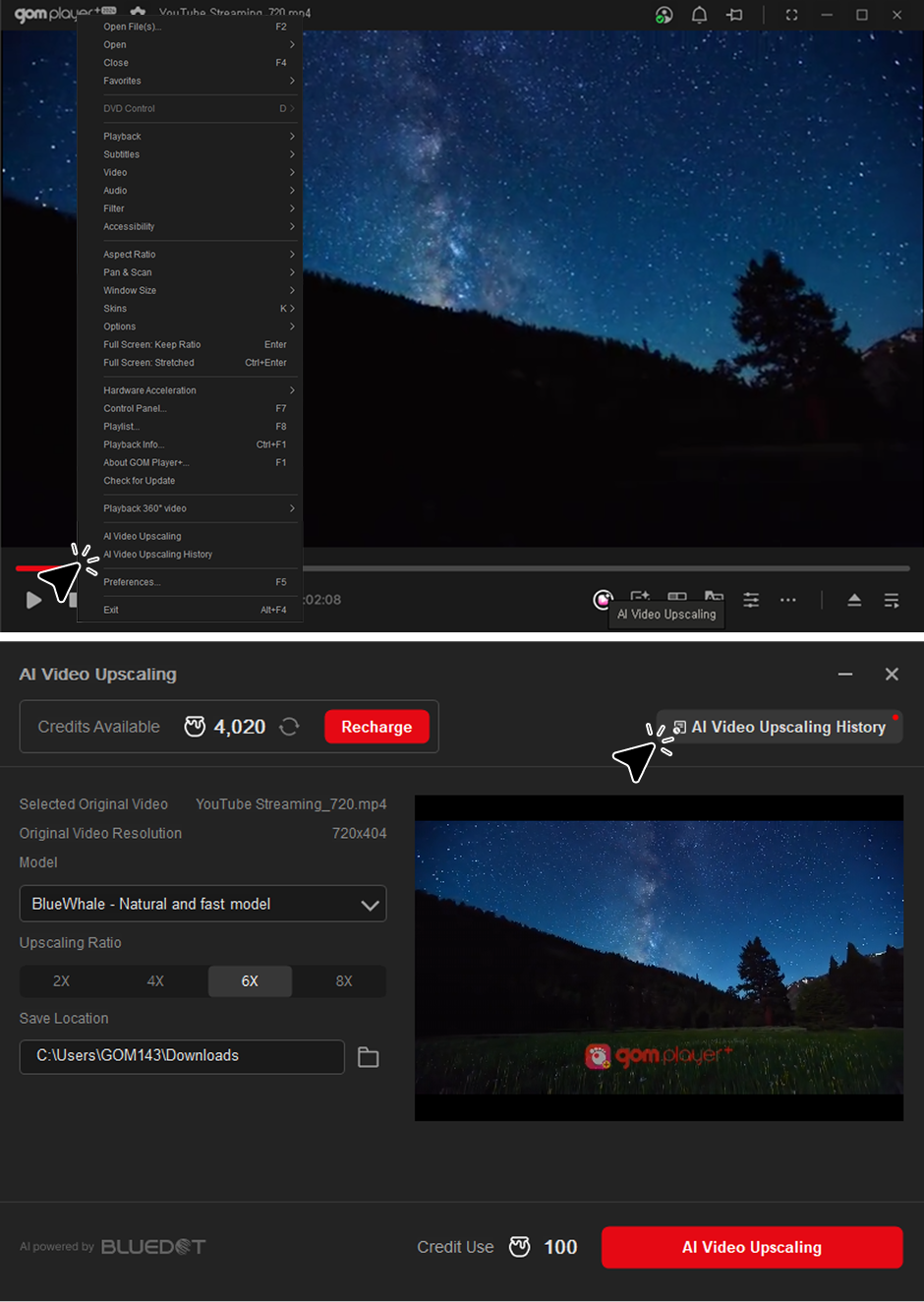Open the playlist icon in player bar

point(892,600)
